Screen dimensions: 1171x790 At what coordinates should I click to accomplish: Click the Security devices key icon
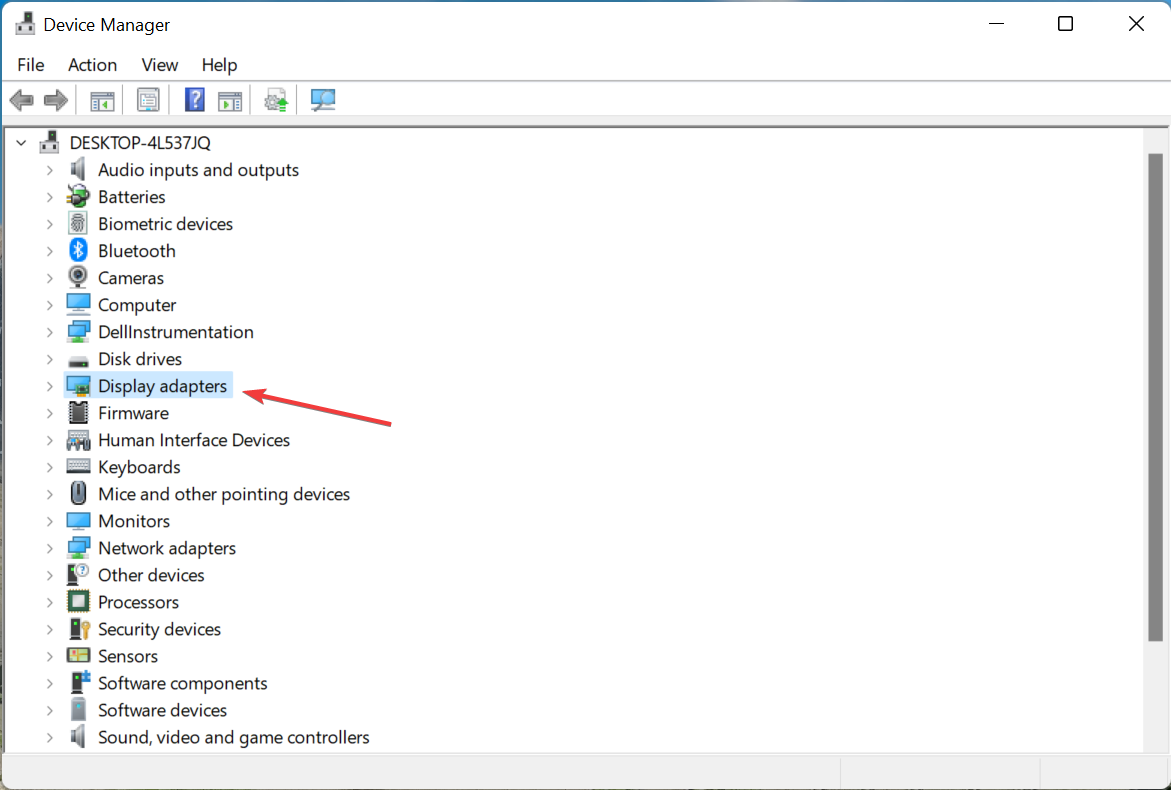[x=78, y=629]
